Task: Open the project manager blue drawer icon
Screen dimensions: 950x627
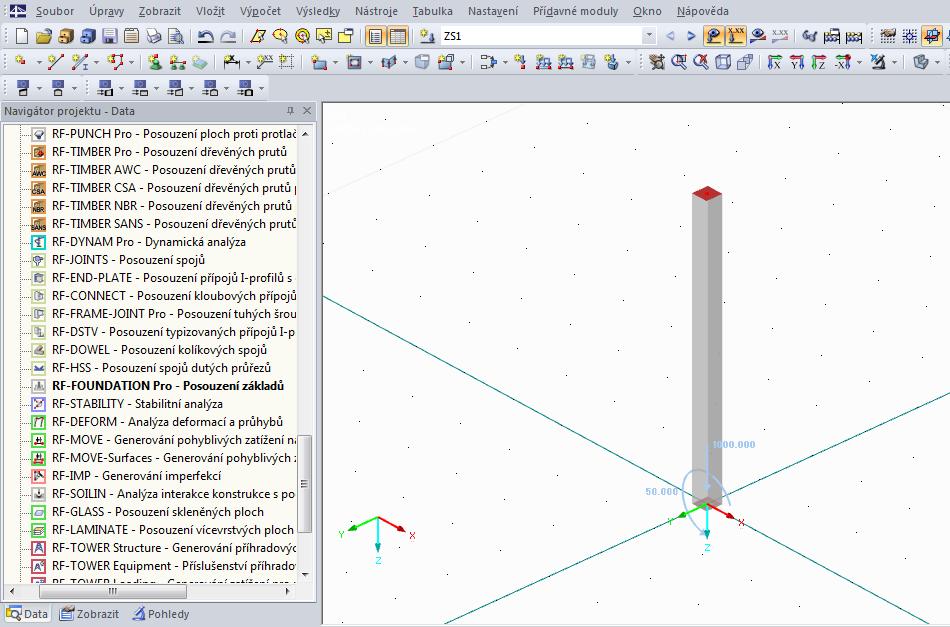Action: click(88, 36)
